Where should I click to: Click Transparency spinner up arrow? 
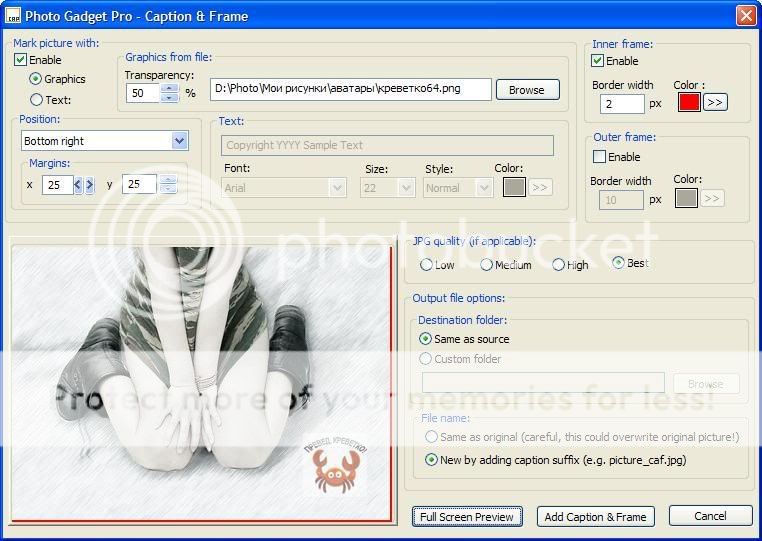point(169,88)
